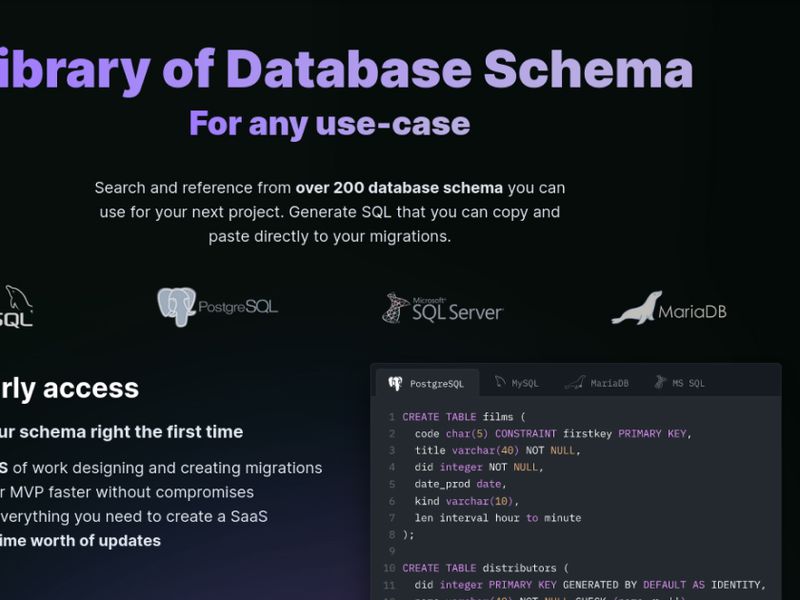
Task: Click the MySQL dolphin icon in the tab bar
Action: pyautogui.click(x=498, y=382)
